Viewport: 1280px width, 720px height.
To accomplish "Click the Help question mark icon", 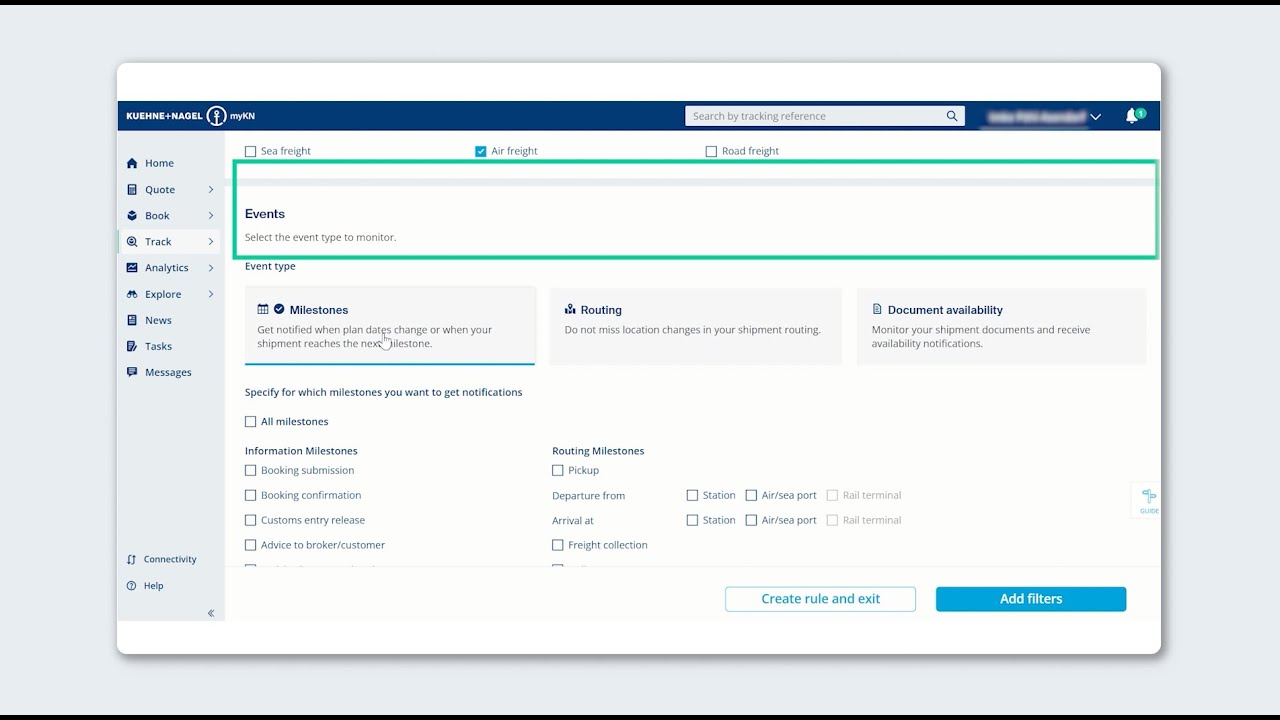I will 131,586.
